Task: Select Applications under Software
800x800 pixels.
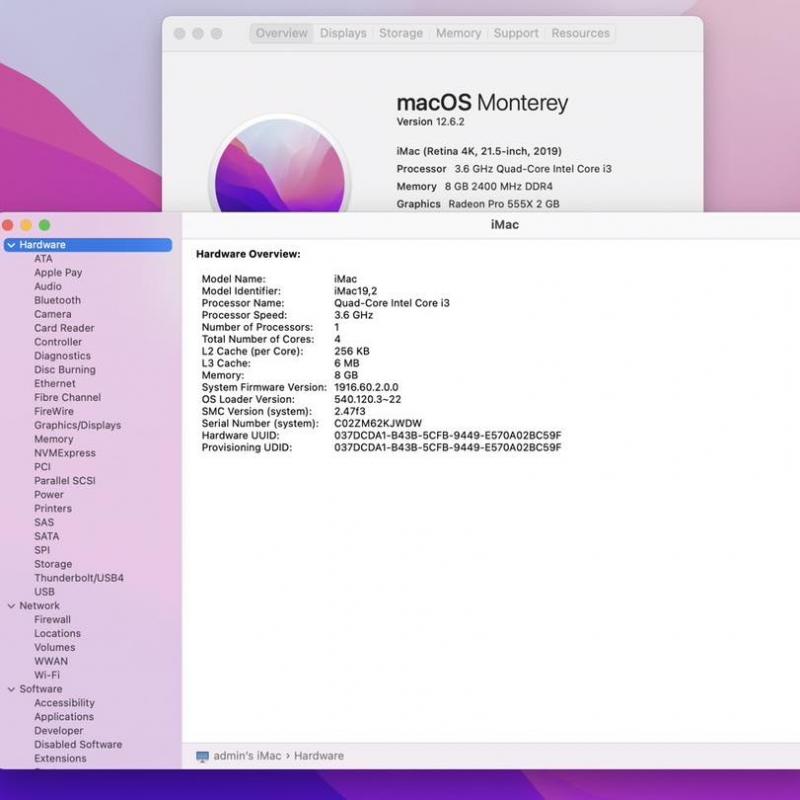Action: pyautogui.click(x=64, y=716)
